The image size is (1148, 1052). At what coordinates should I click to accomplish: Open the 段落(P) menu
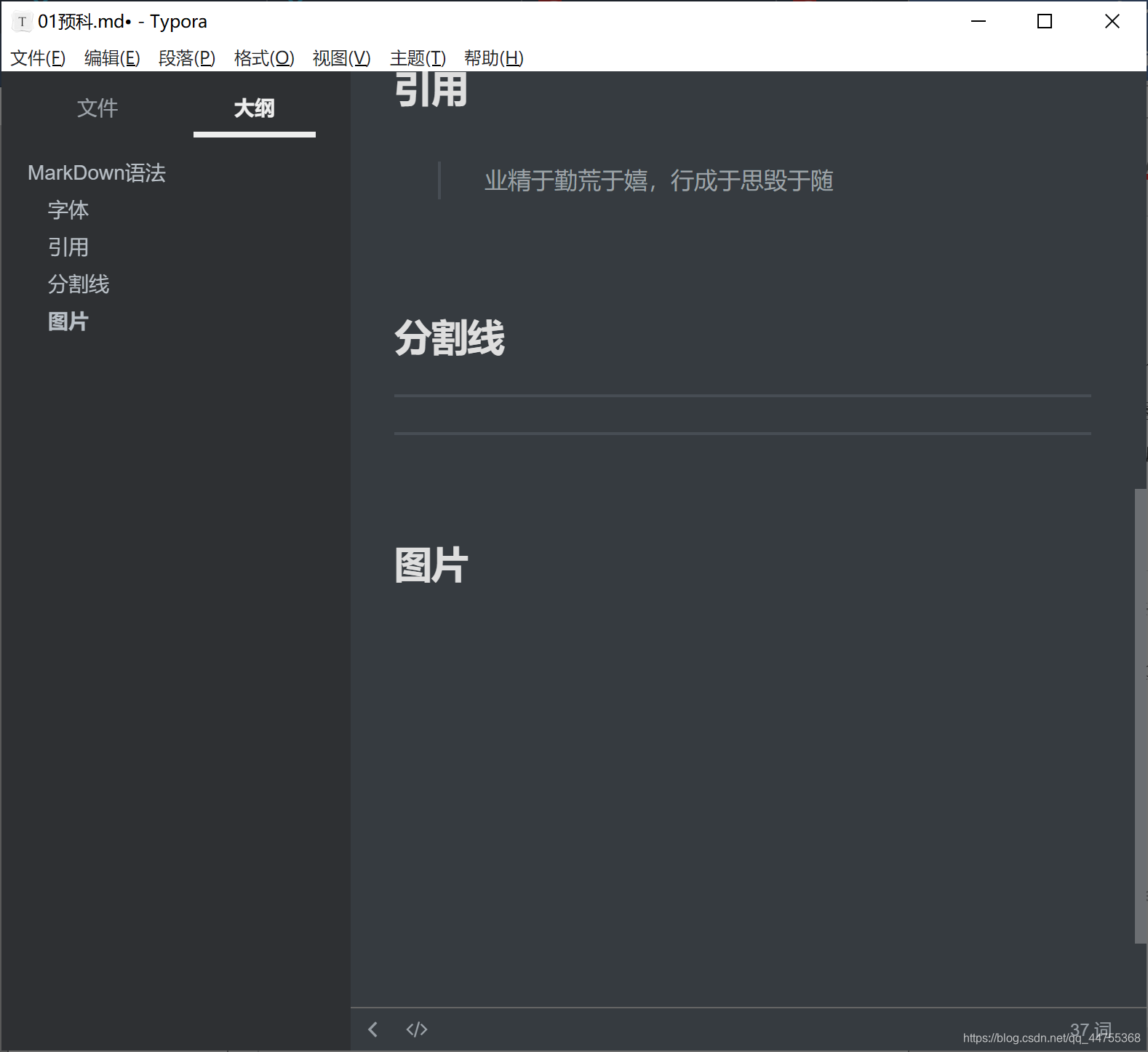(187, 58)
